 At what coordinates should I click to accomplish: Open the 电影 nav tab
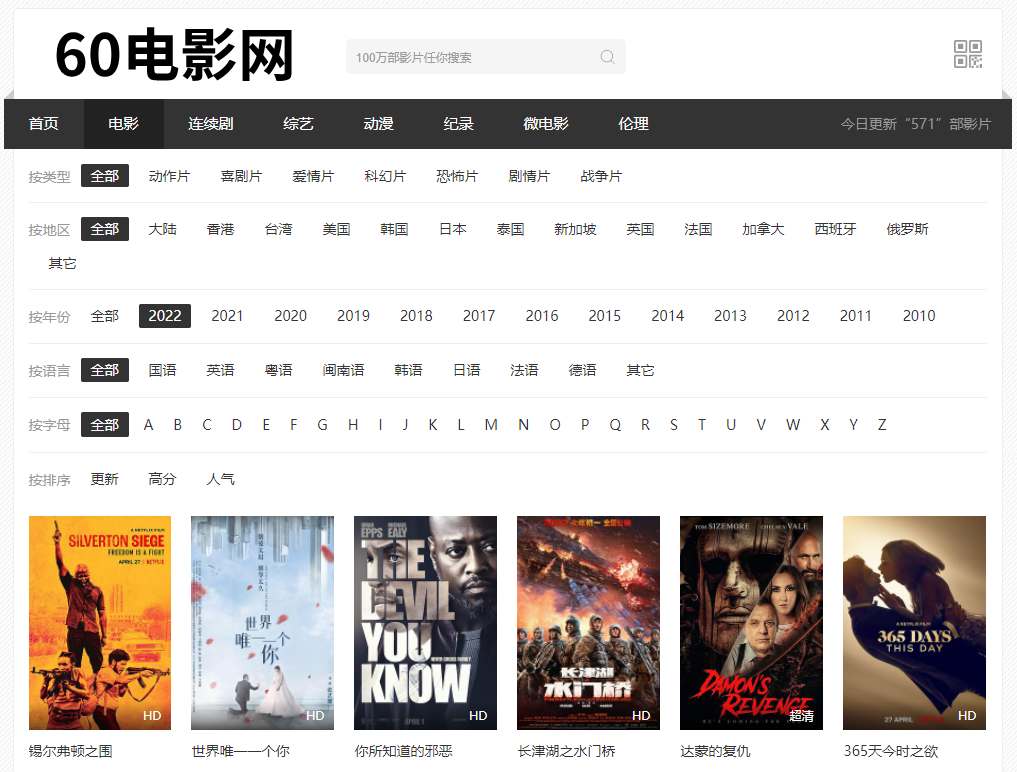point(123,124)
